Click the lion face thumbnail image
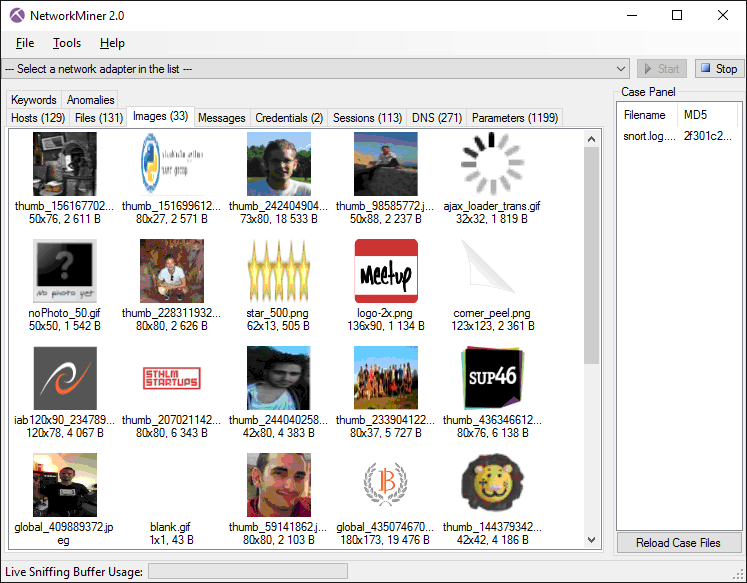Image resolution: width=747 pixels, height=583 pixels. (x=492, y=485)
